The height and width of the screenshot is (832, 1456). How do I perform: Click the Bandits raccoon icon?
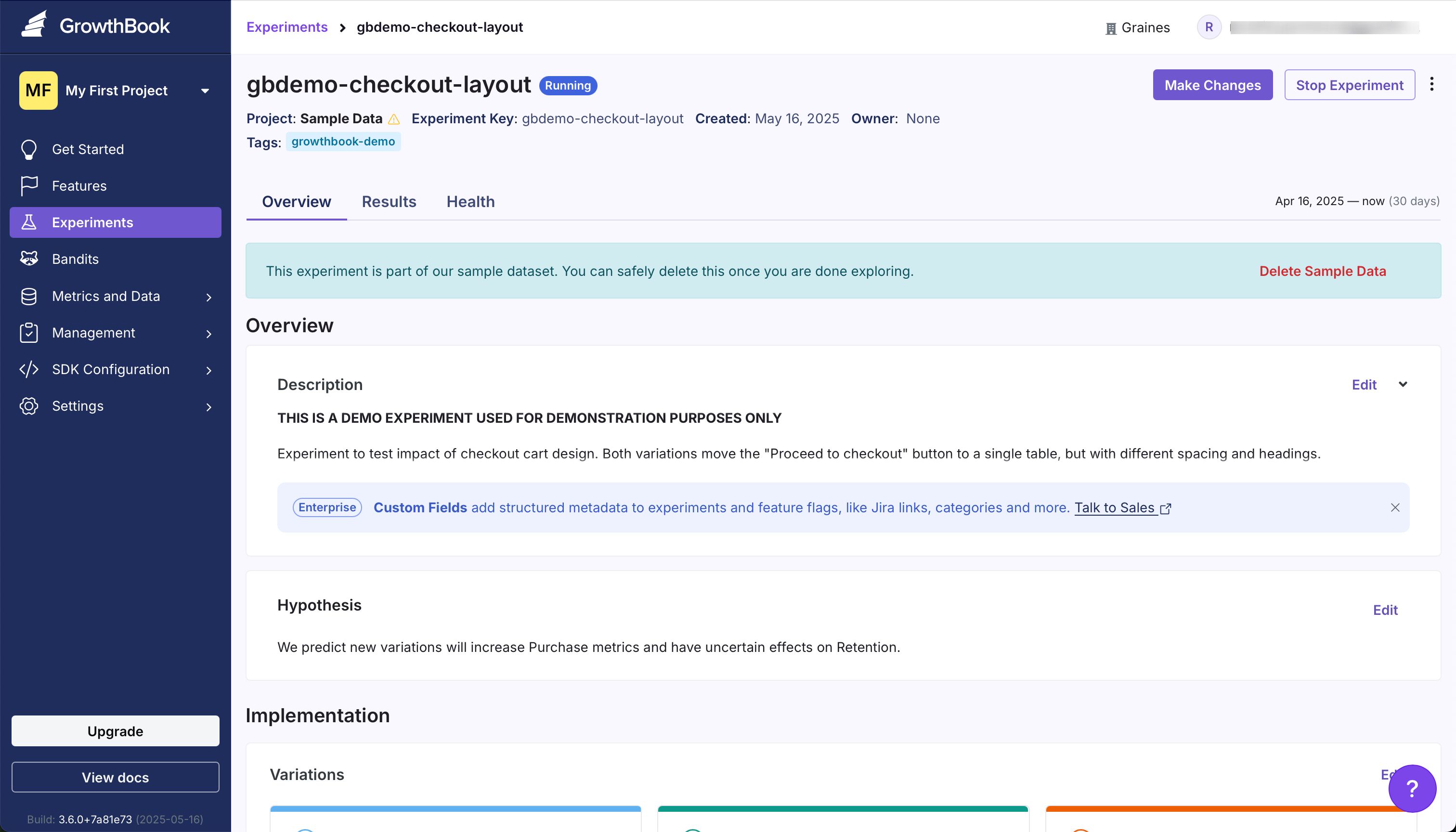click(28, 259)
